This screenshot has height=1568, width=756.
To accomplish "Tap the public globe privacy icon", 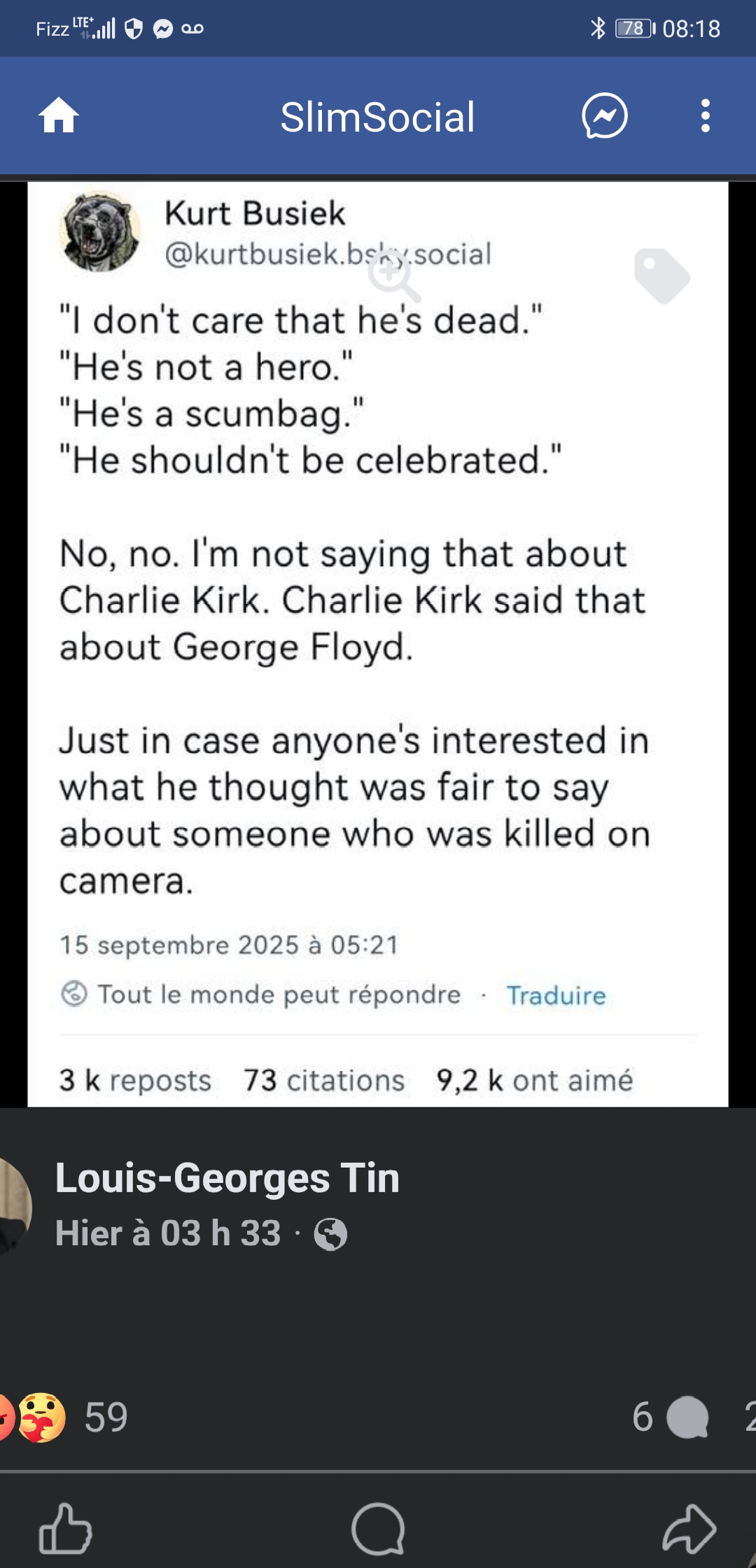I will (x=330, y=1234).
